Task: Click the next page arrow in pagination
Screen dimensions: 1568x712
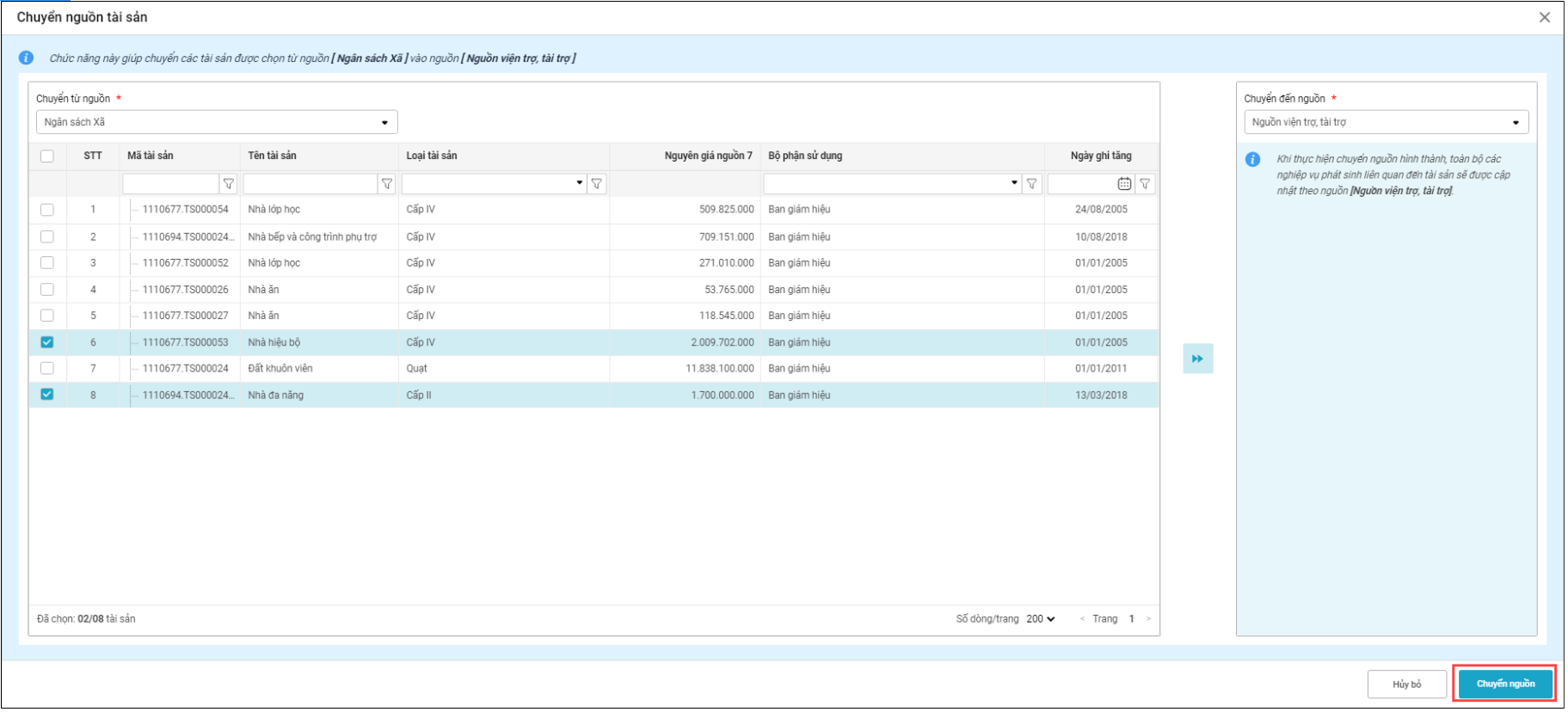Action: (x=1148, y=619)
